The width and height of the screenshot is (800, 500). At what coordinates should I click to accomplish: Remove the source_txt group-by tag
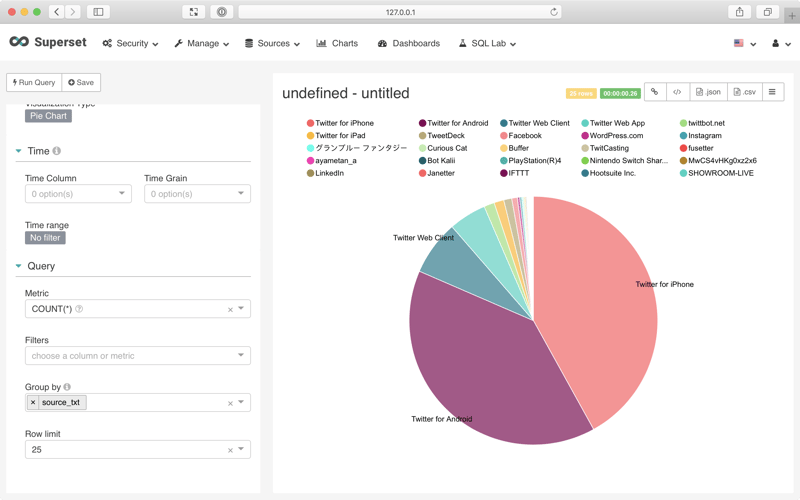33,403
